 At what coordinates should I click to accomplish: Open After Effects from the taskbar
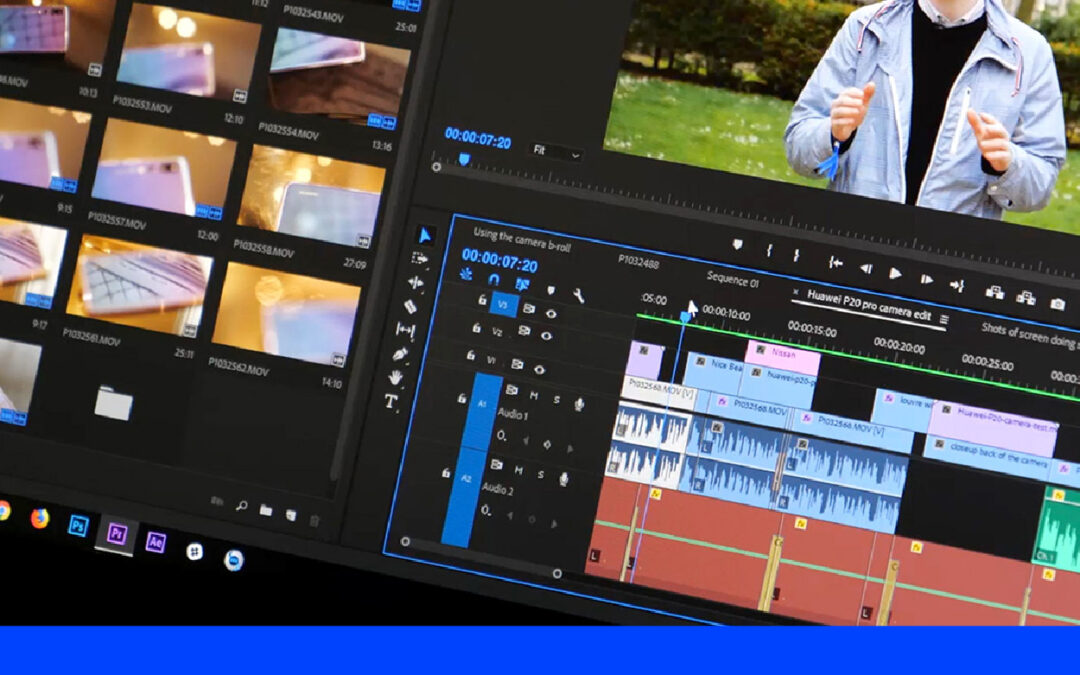pos(156,542)
